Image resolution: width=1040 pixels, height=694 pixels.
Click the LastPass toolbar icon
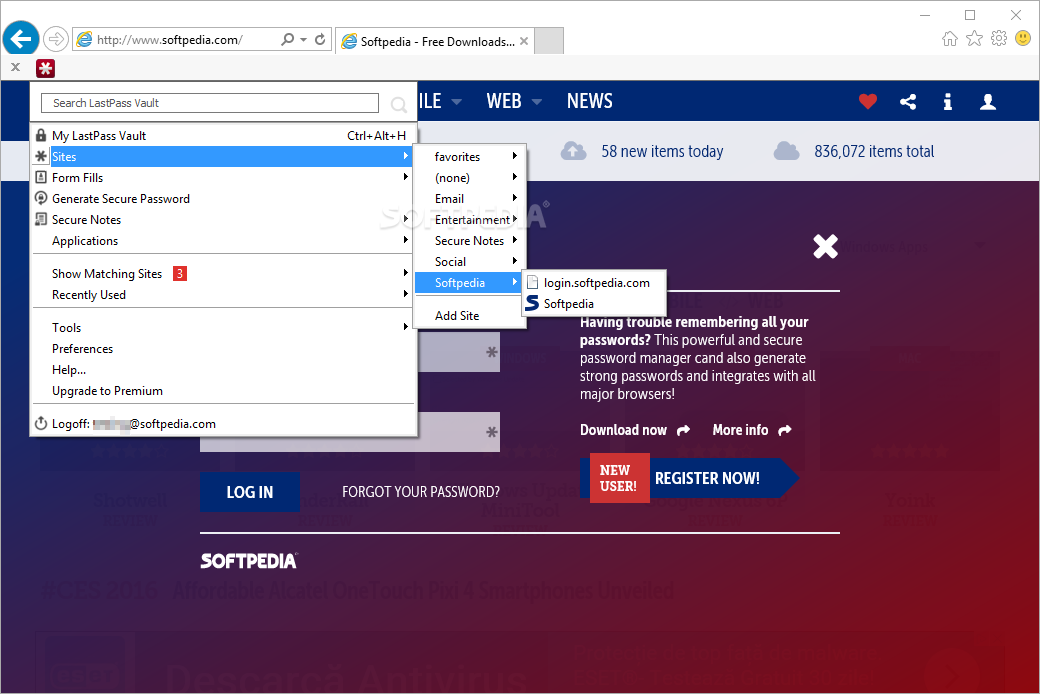coord(45,68)
